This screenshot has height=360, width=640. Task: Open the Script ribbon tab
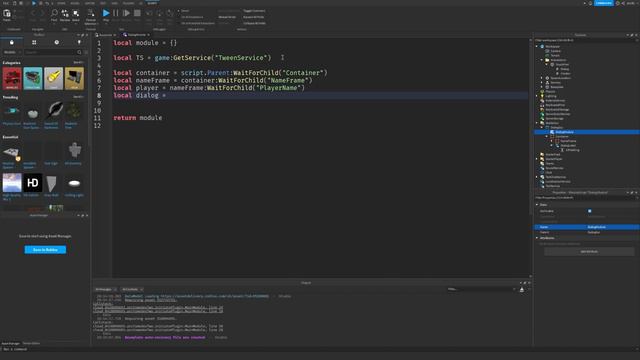pyautogui.click(x=152, y=3)
